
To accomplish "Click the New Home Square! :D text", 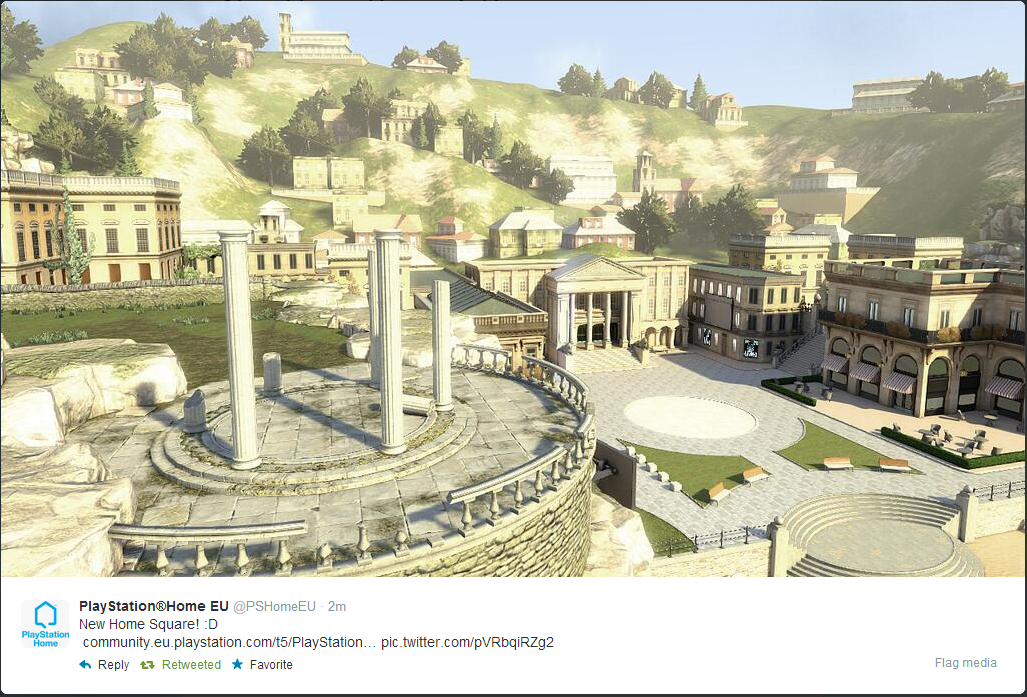I will tap(149, 624).
